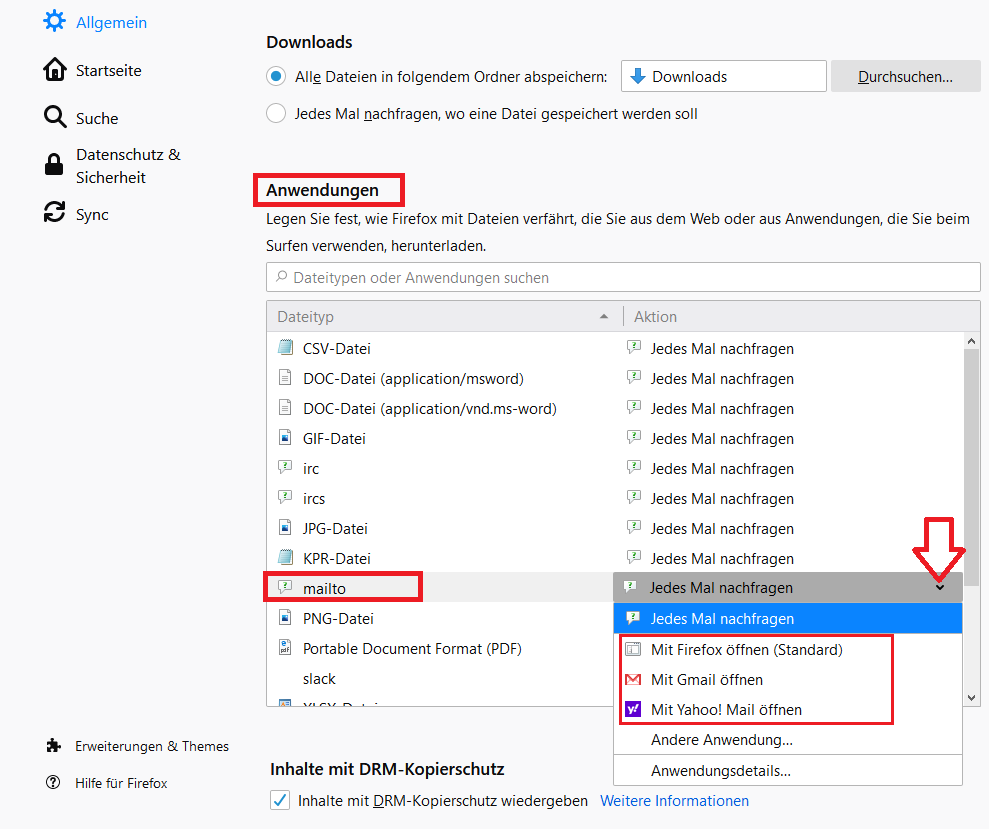Focus the 'Dateitypen oder Anwendungen suchen' search field
989x830 pixels.
623,277
